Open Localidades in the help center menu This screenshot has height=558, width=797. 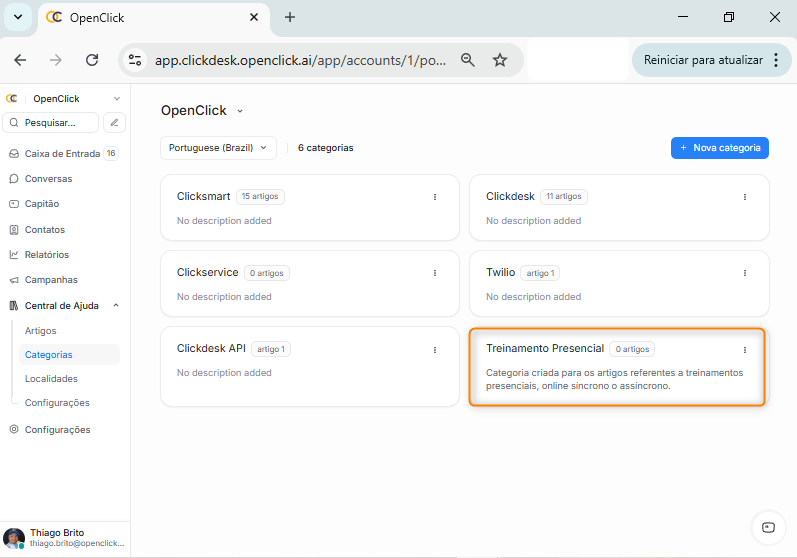coord(51,379)
